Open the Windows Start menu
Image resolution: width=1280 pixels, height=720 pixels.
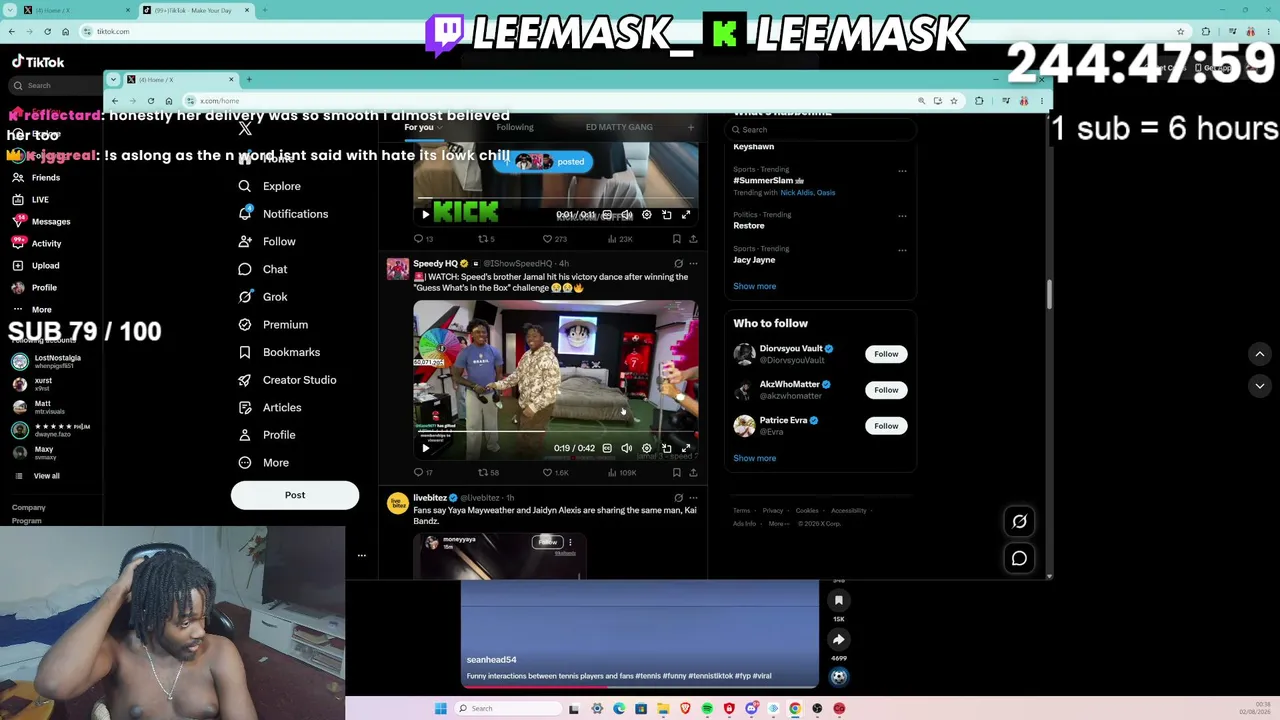coord(441,709)
